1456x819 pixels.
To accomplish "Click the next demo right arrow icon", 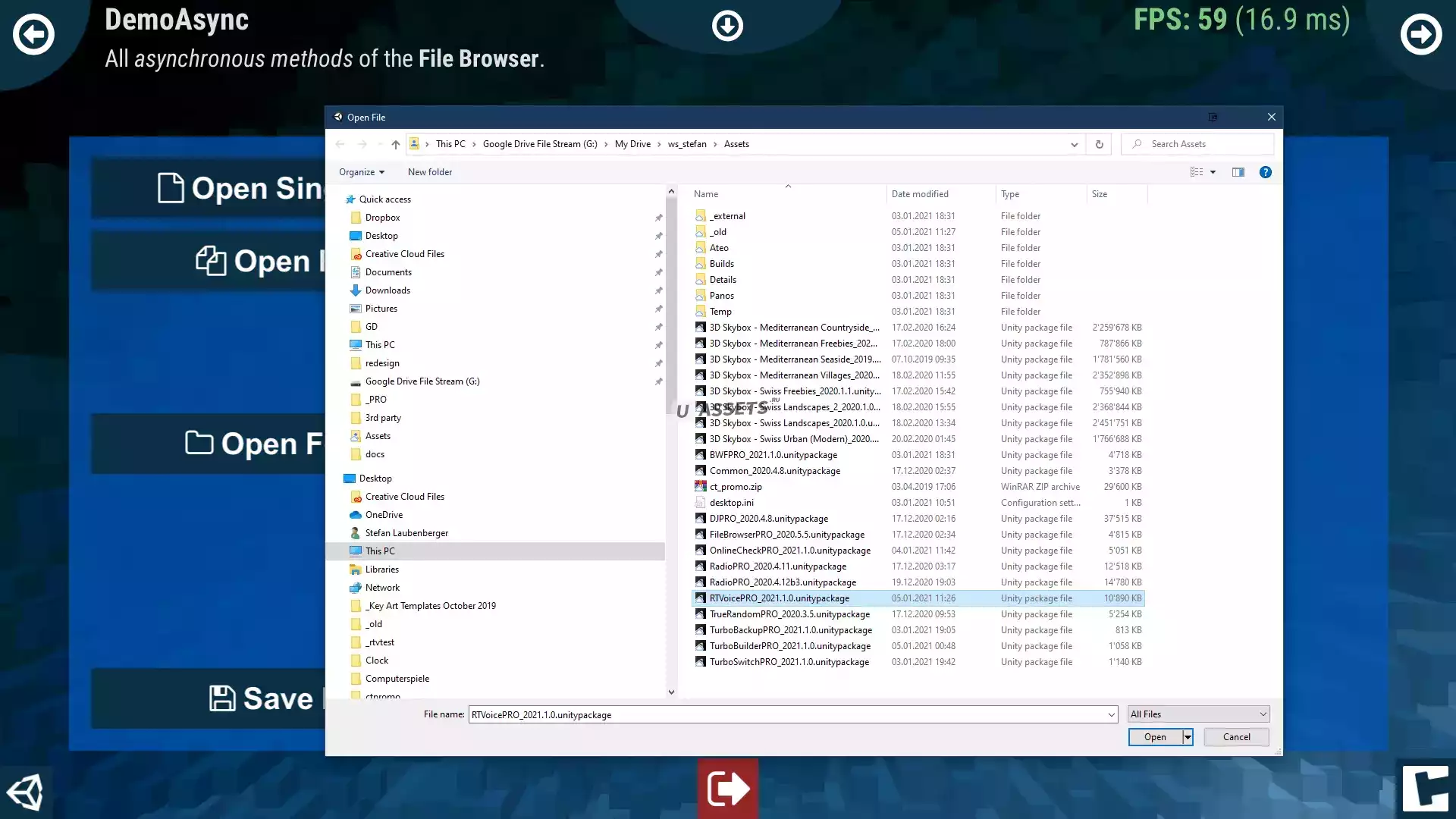I will click(x=1420, y=34).
